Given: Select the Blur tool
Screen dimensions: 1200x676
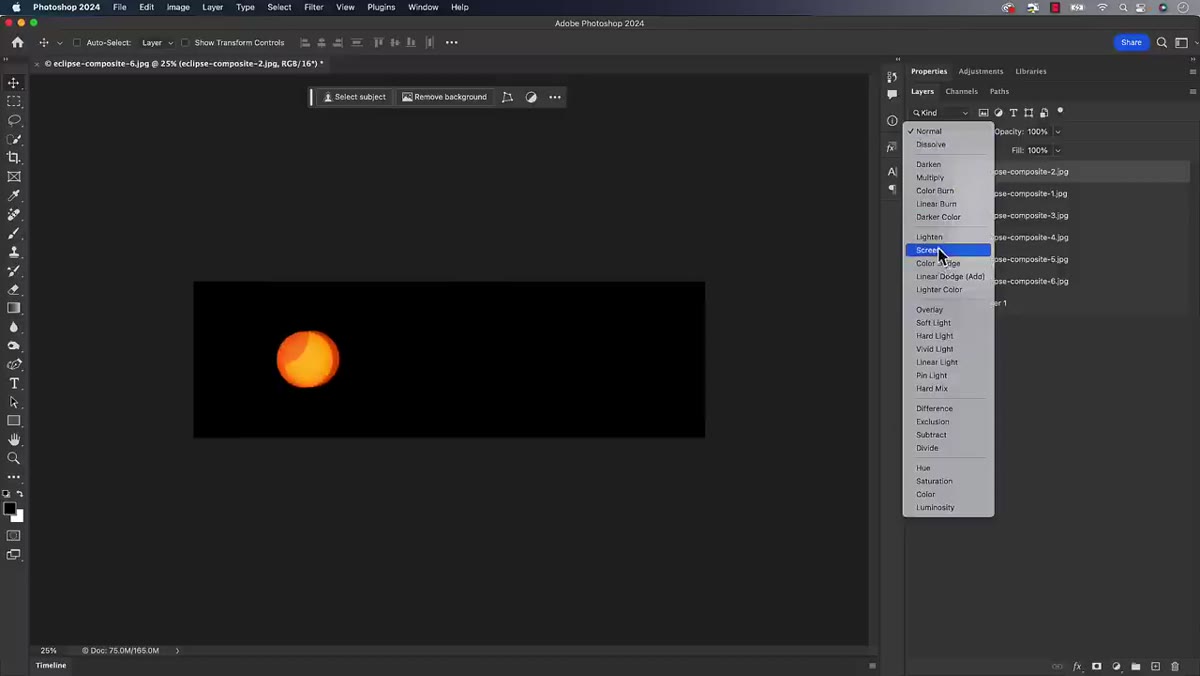Looking at the screenshot, I should [14, 327].
